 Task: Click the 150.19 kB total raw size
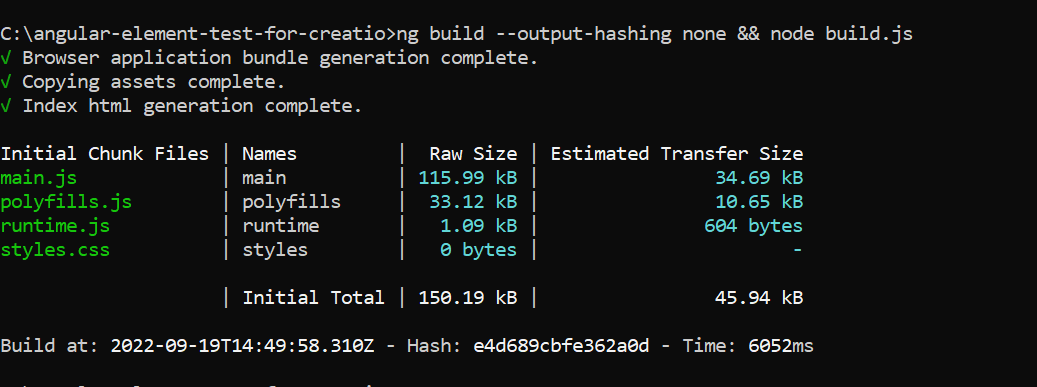(468, 298)
